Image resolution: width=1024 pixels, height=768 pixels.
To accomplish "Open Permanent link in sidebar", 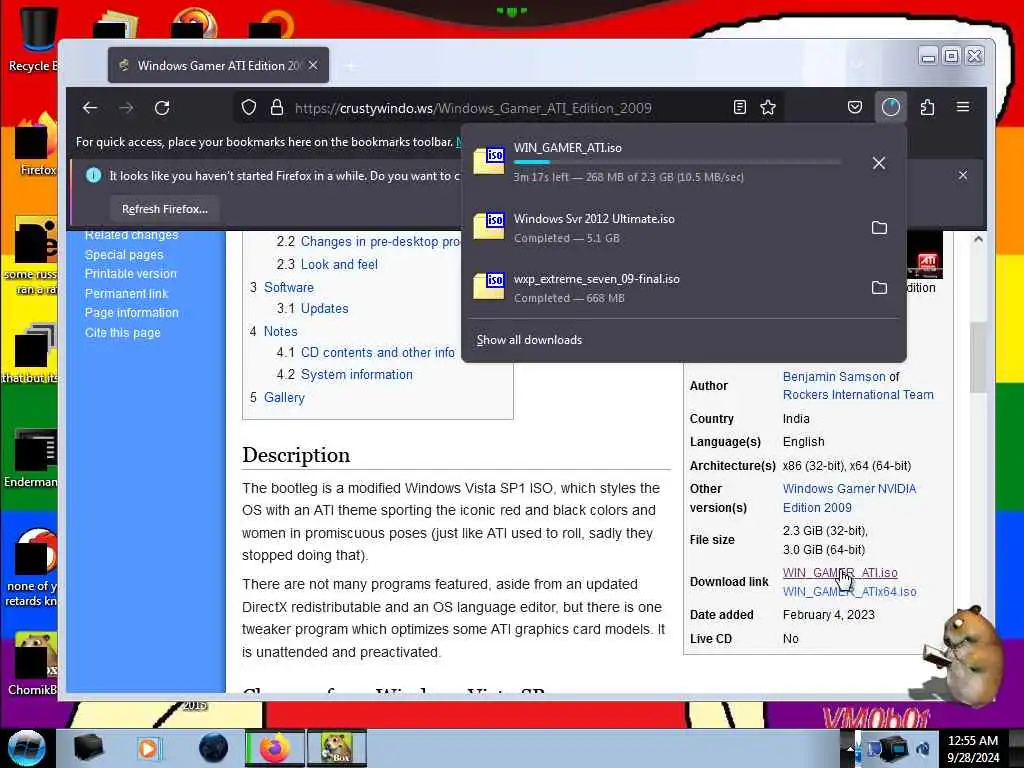I will [x=126, y=294].
